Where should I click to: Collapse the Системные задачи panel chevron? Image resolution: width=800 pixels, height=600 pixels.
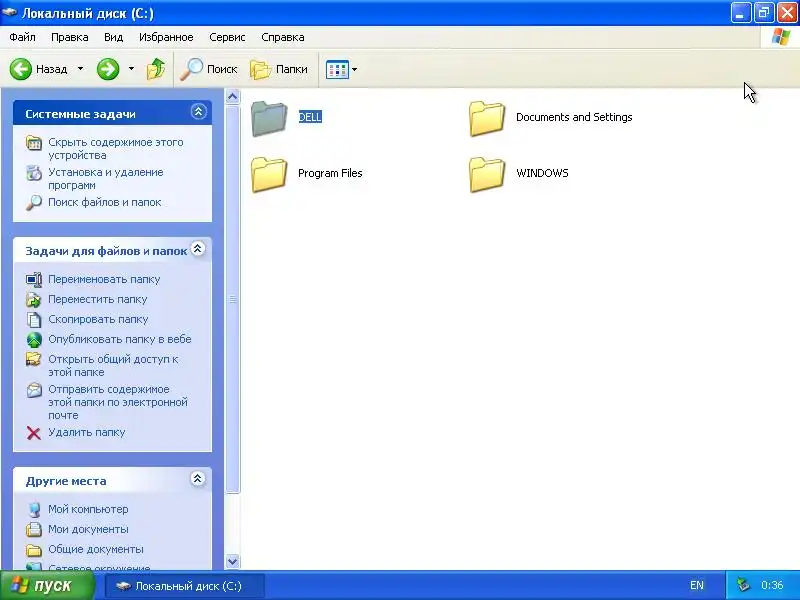[x=198, y=112]
